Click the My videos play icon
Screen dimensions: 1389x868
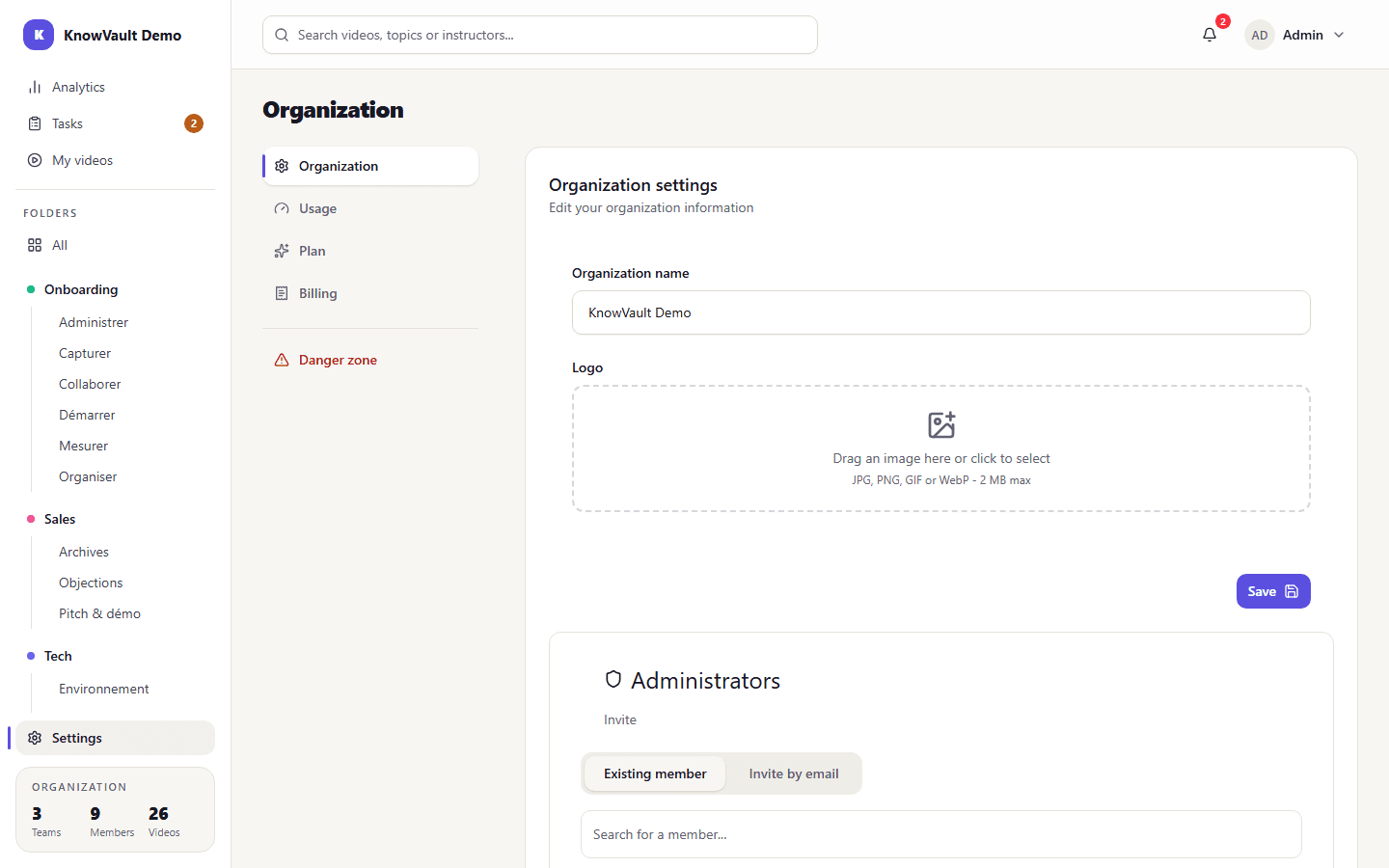tap(35, 160)
